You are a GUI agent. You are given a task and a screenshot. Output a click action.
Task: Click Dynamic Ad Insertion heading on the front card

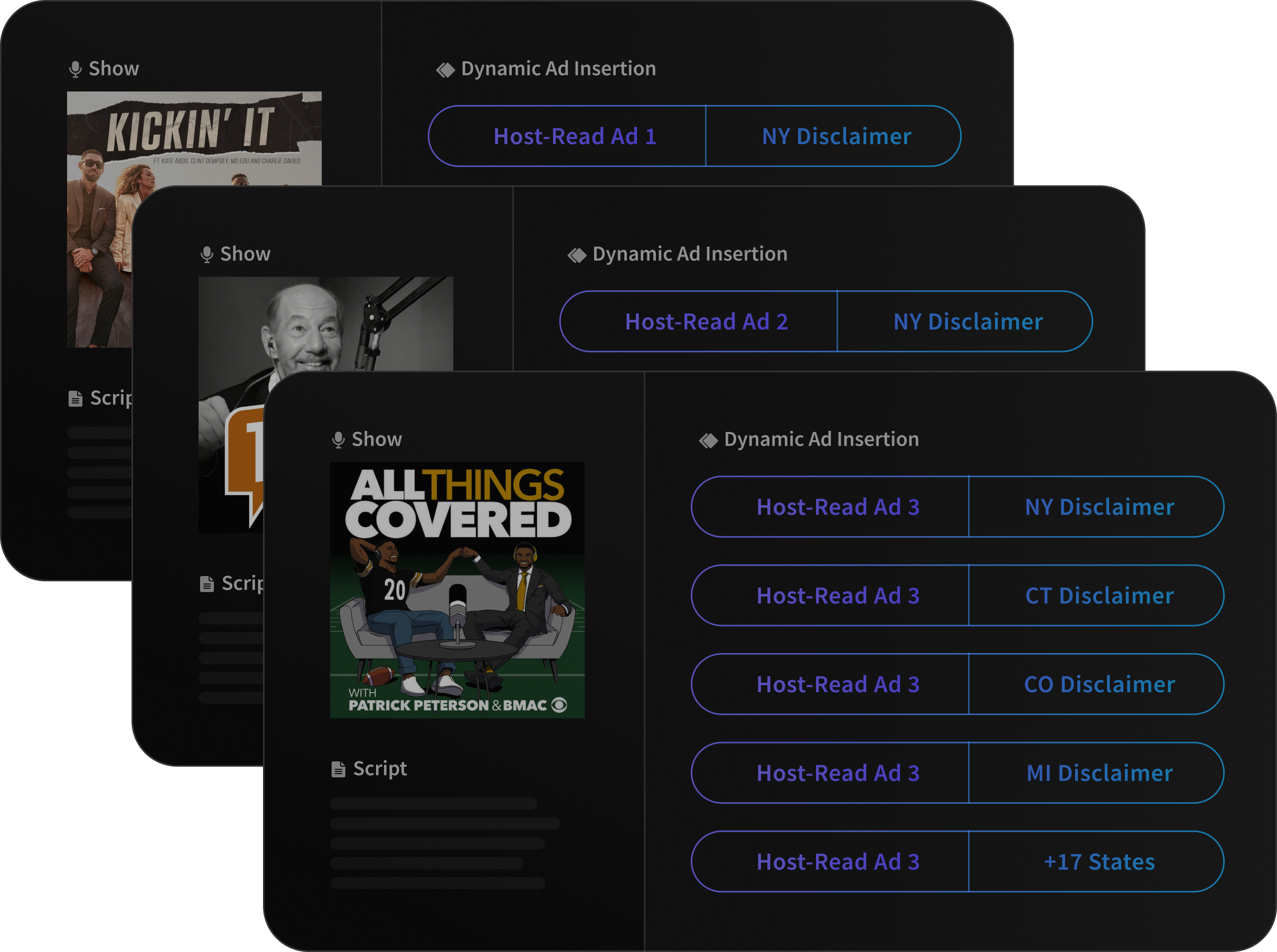click(x=821, y=439)
